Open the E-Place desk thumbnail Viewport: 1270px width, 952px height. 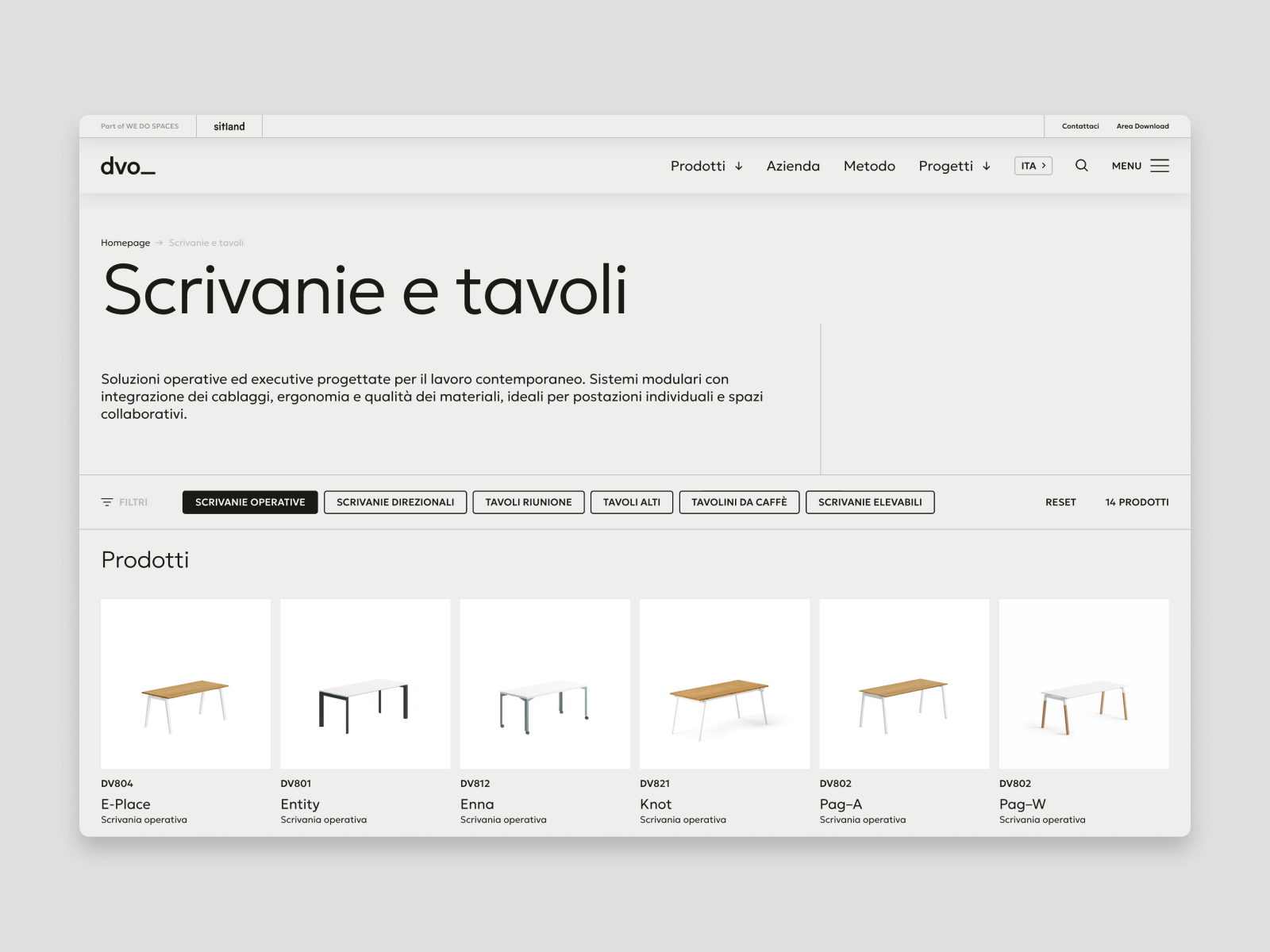click(186, 684)
